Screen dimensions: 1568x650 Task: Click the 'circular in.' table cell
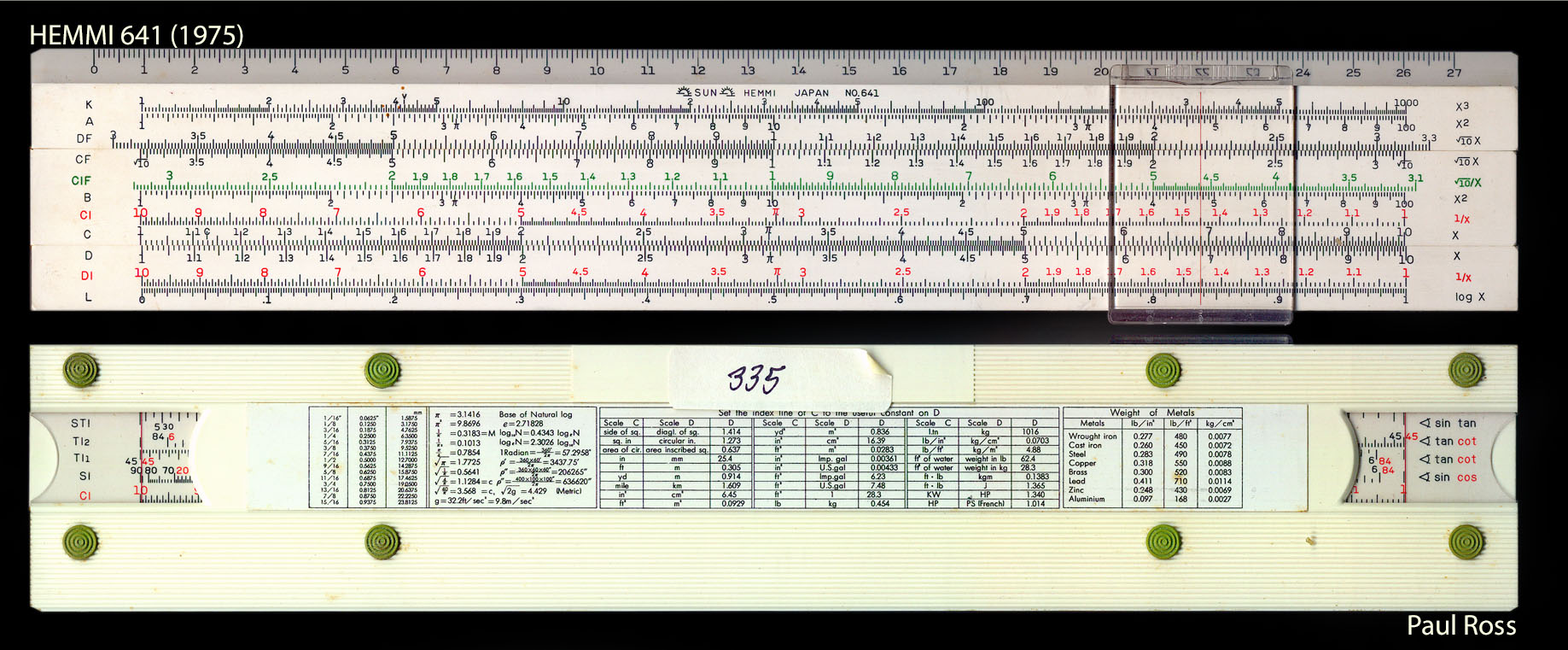[677, 441]
